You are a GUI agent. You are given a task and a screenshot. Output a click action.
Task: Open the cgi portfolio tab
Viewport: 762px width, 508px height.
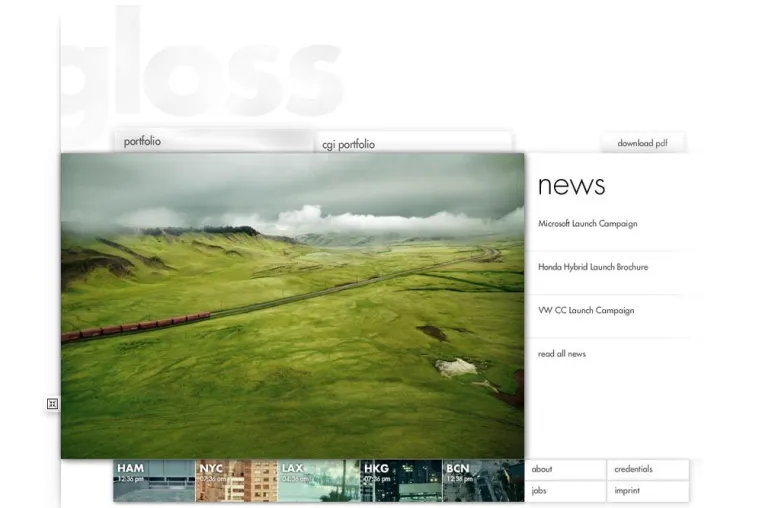[413, 142]
